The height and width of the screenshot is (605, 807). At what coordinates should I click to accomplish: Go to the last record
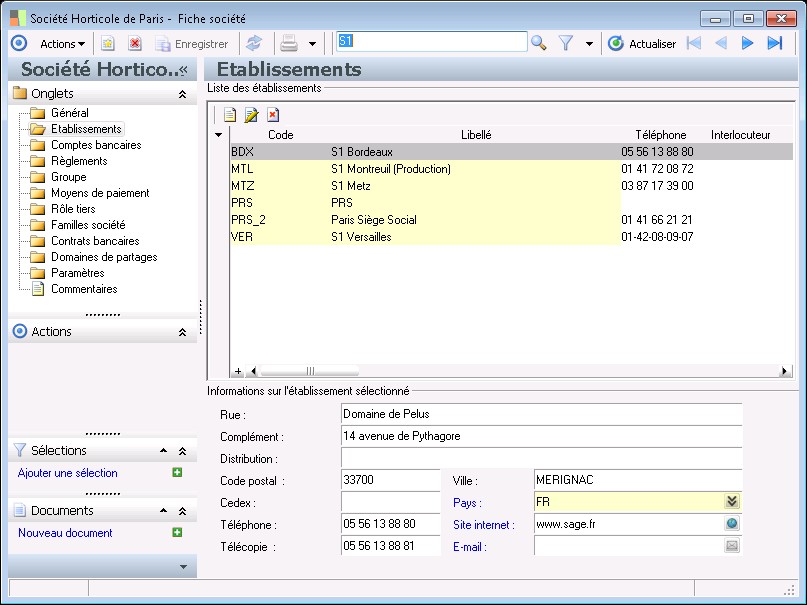pyautogui.click(x=774, y=43)
